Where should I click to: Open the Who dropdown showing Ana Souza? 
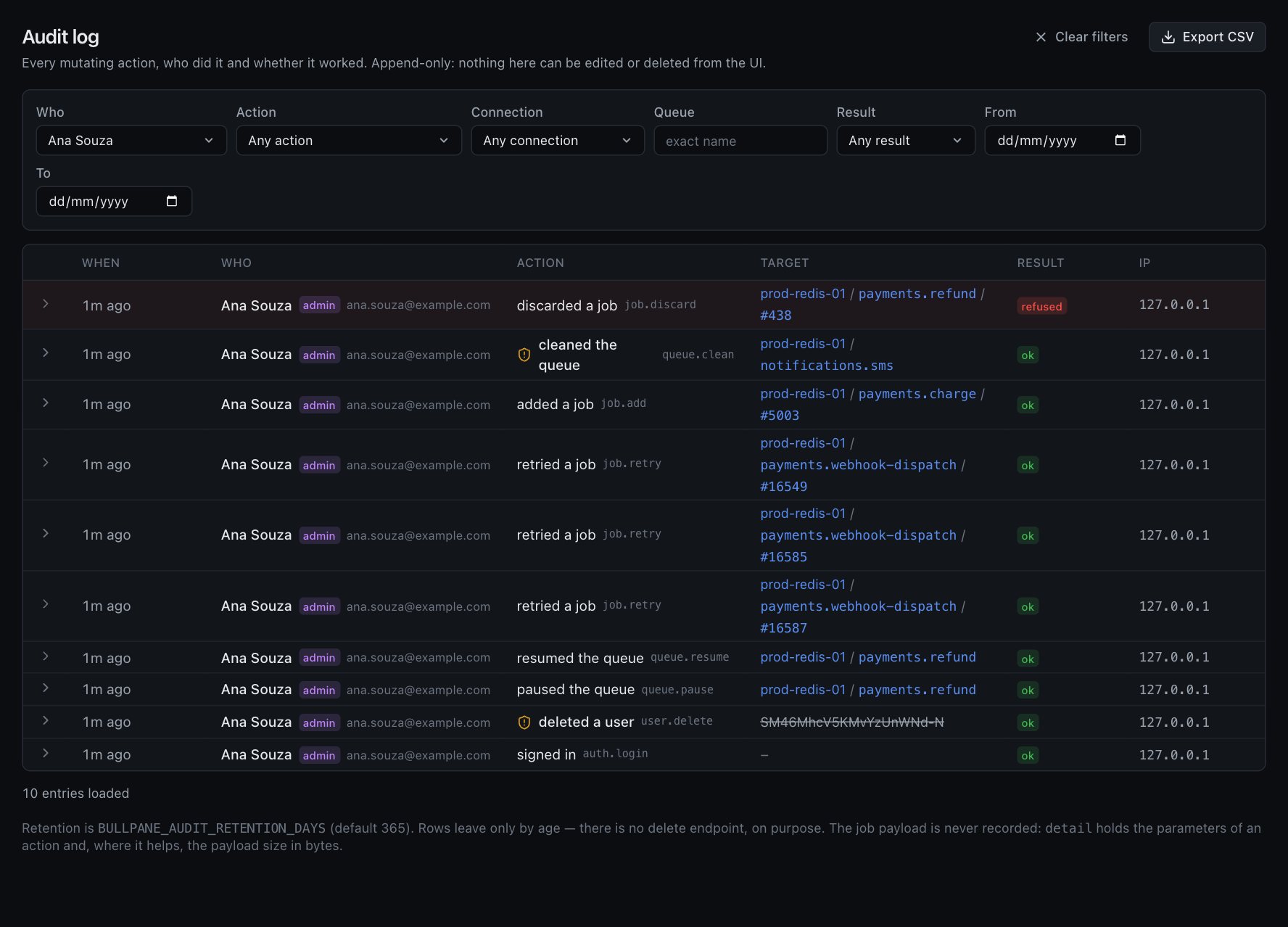tap(131, 140)
